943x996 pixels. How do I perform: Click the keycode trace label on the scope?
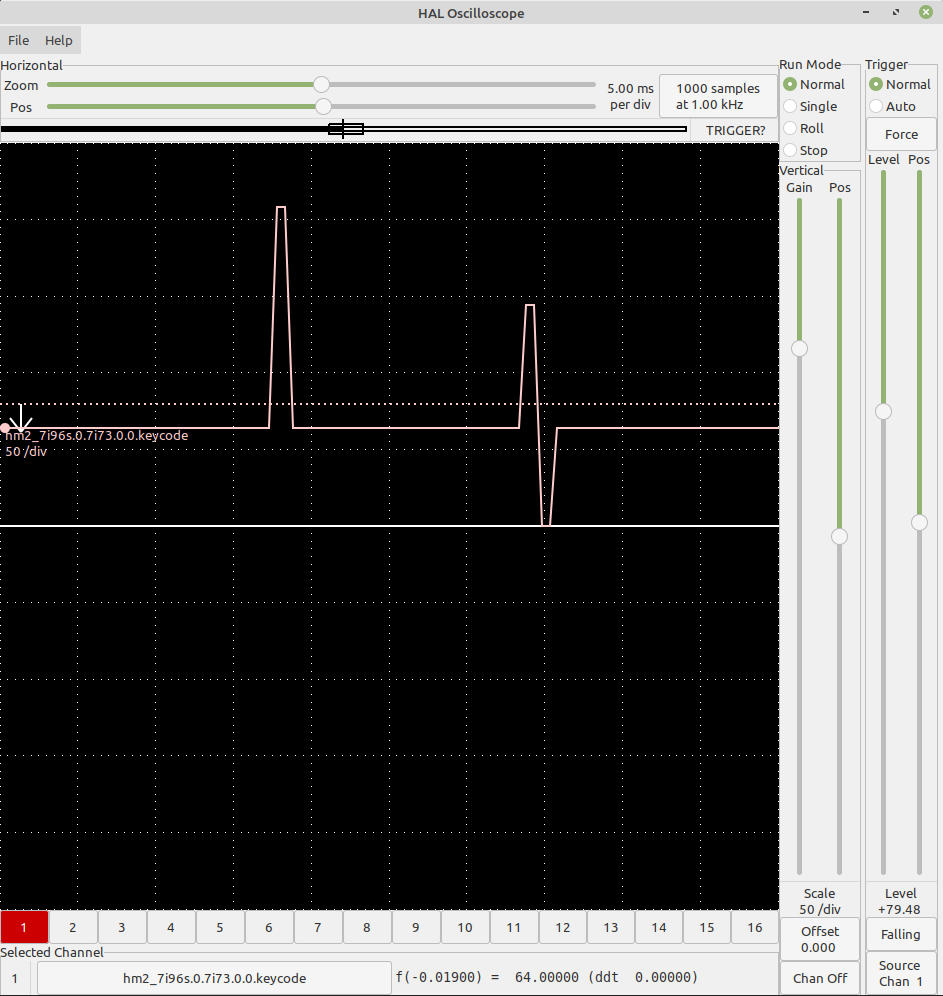97,436
